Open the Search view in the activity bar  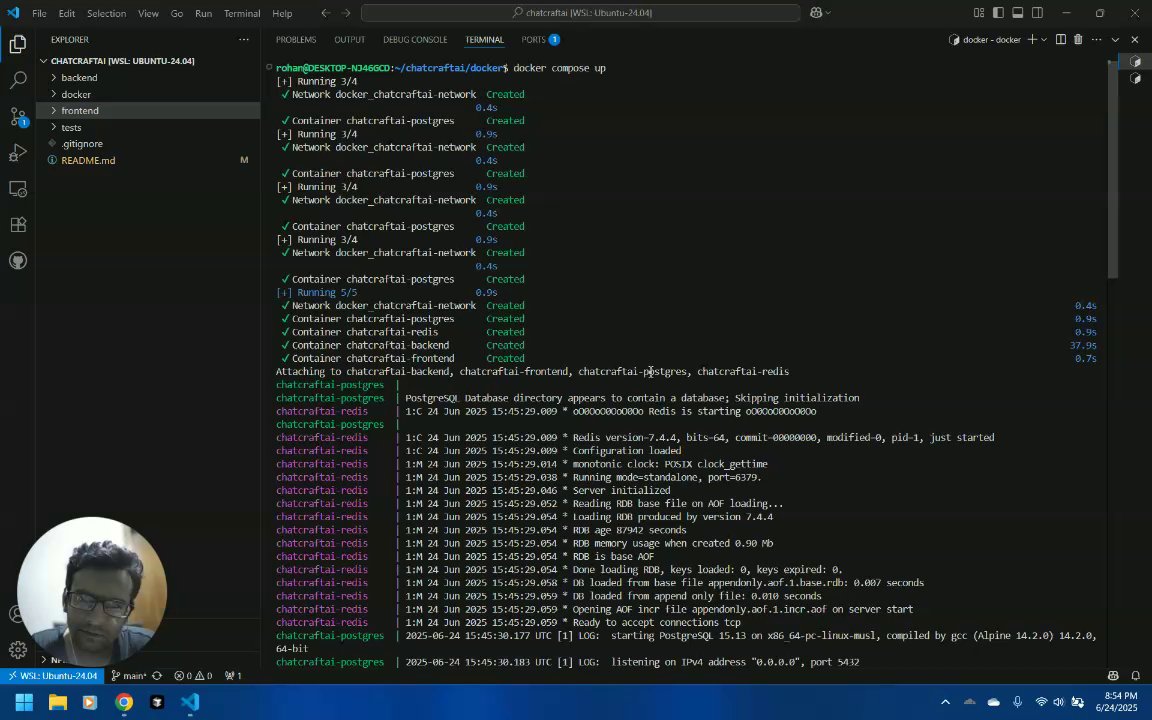(18, 80)
